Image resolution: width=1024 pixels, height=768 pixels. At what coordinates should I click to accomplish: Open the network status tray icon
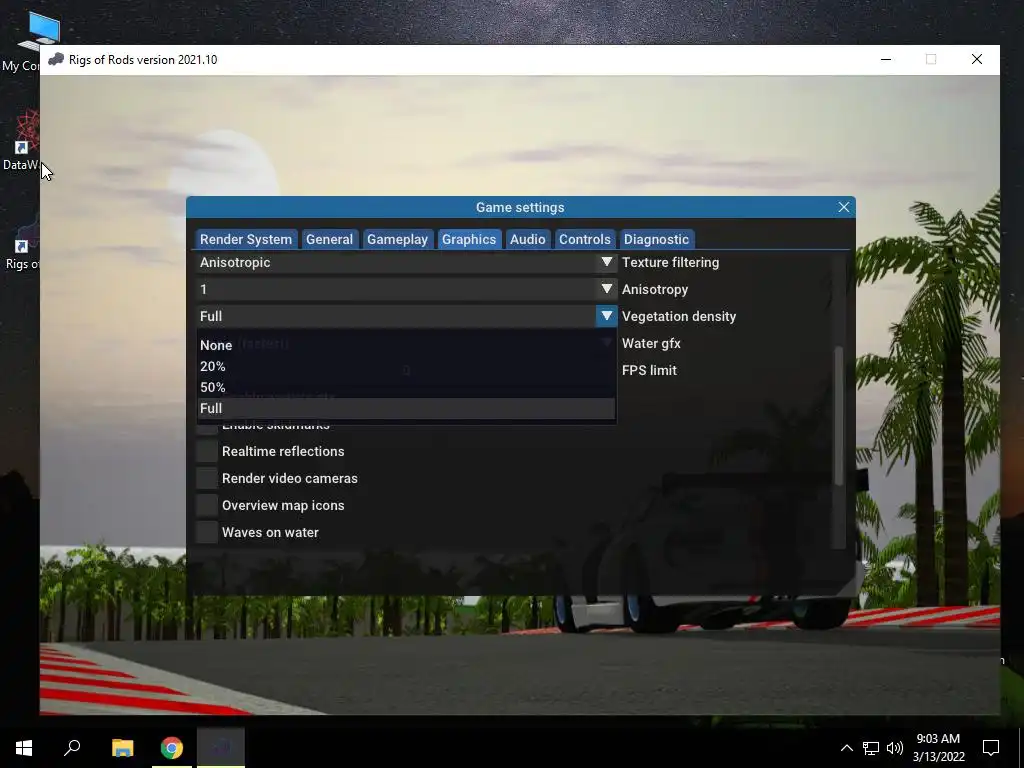coord(871,748)
